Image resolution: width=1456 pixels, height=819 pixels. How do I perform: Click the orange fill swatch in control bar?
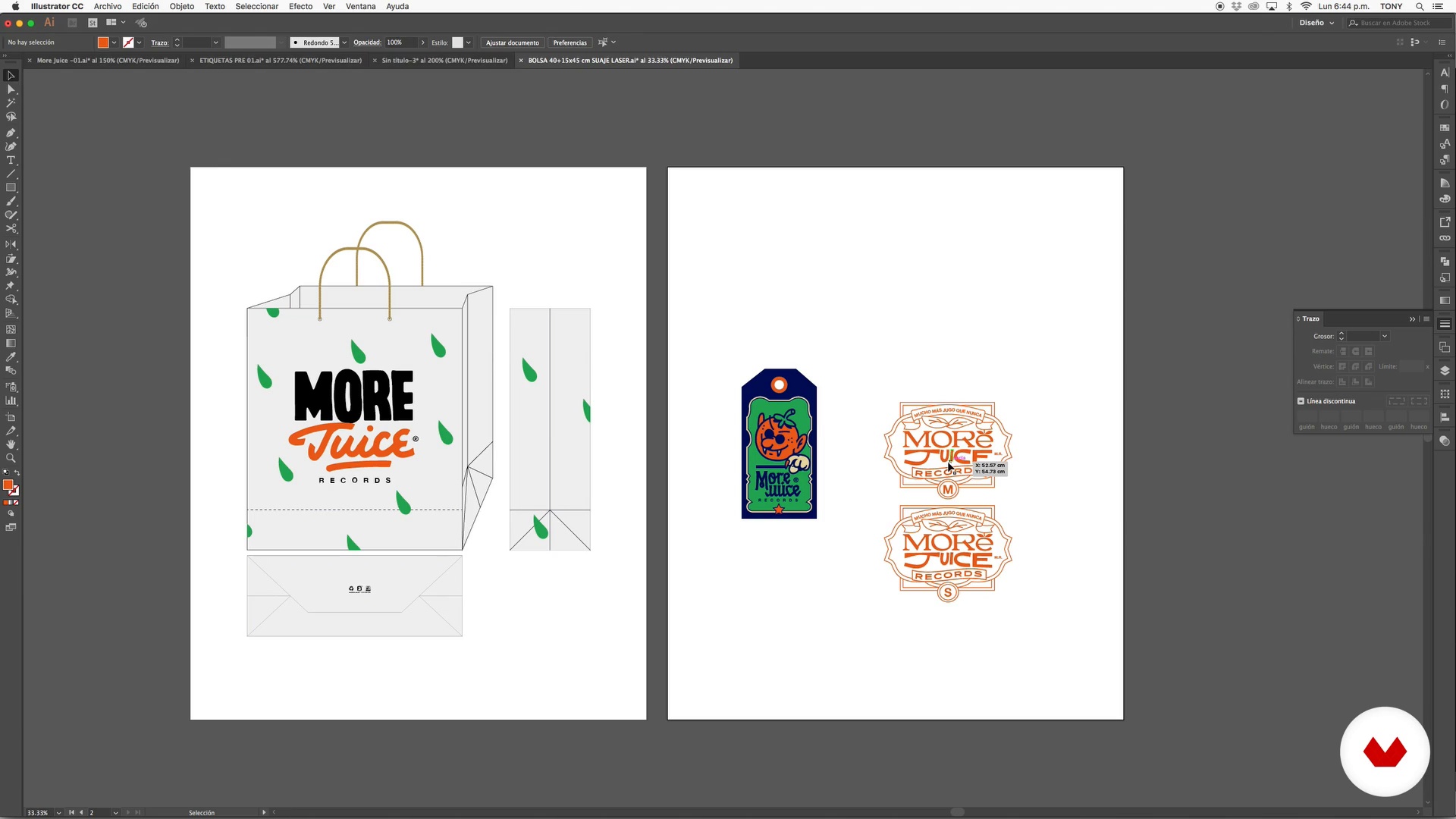tap(103, 42)
